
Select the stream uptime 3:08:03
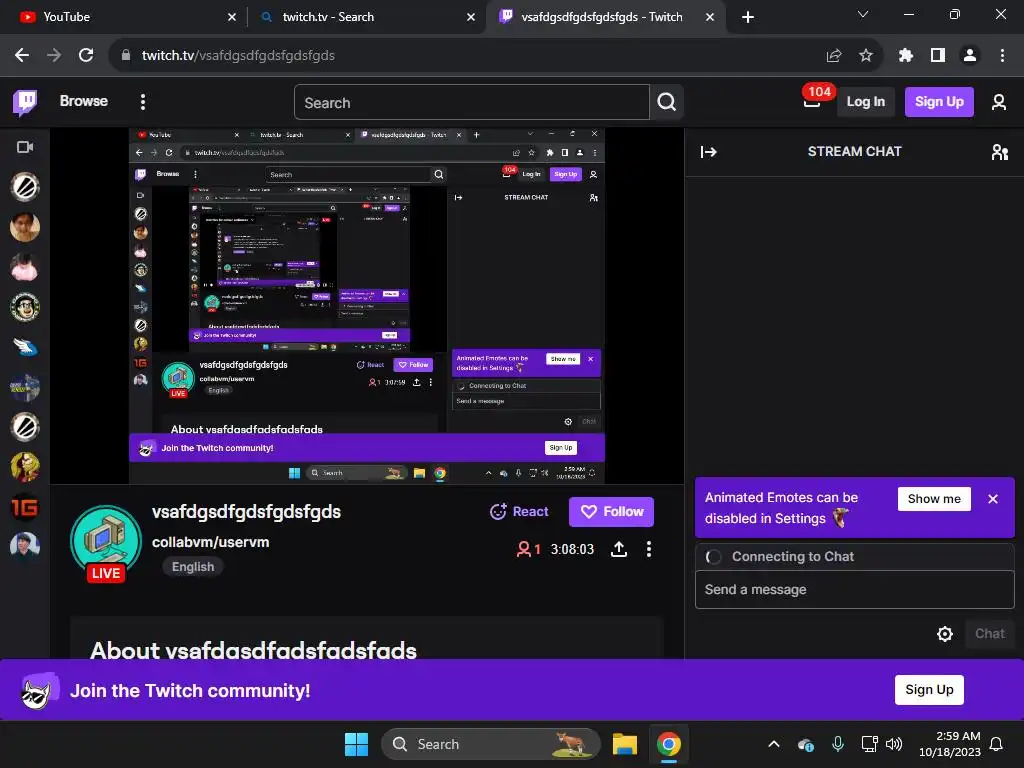click(572, 549)
